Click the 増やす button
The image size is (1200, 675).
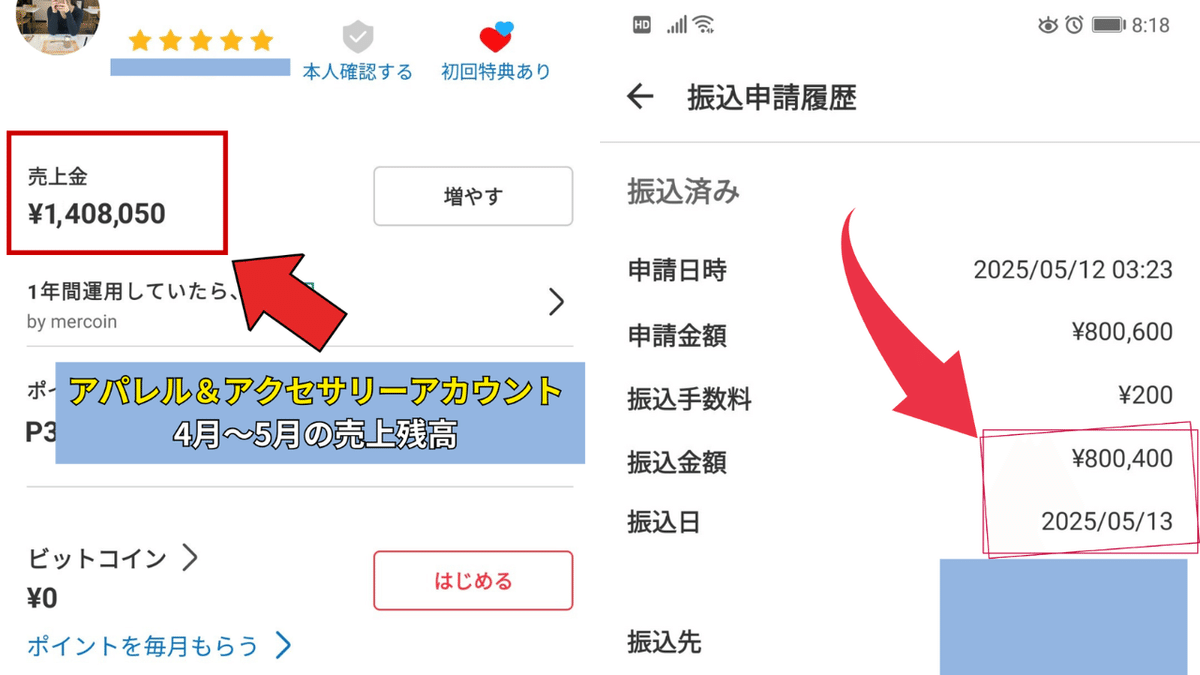coord(473,196)
